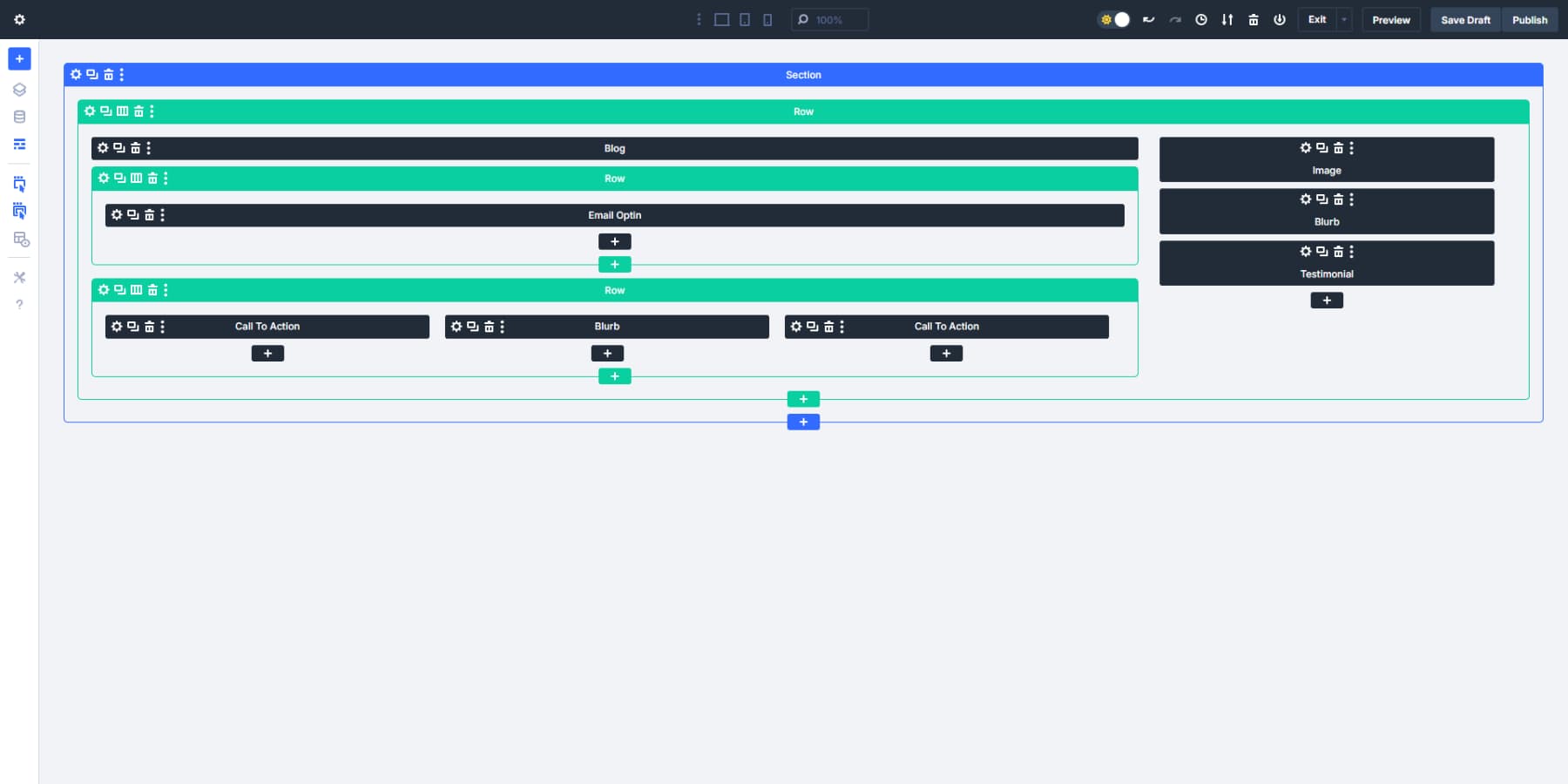Change the column structure of the top Row

(x=122, y=111)
